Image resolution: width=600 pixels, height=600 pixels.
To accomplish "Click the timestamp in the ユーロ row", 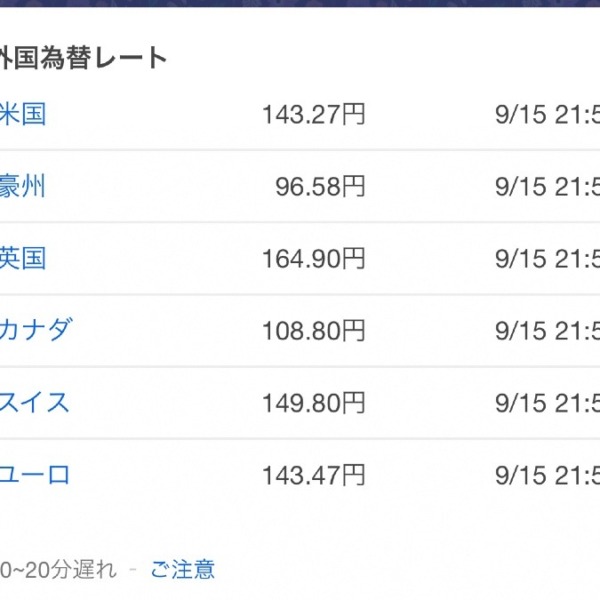I will (548, 475).
